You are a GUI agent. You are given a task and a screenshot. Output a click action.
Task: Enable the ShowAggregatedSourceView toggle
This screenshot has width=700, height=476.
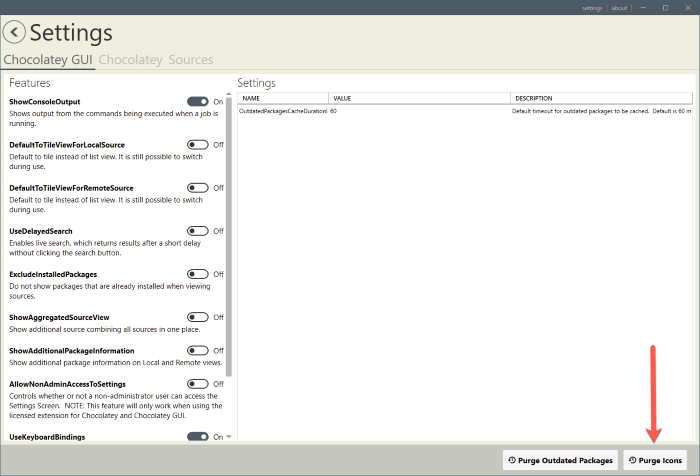[x=198, y=317]
